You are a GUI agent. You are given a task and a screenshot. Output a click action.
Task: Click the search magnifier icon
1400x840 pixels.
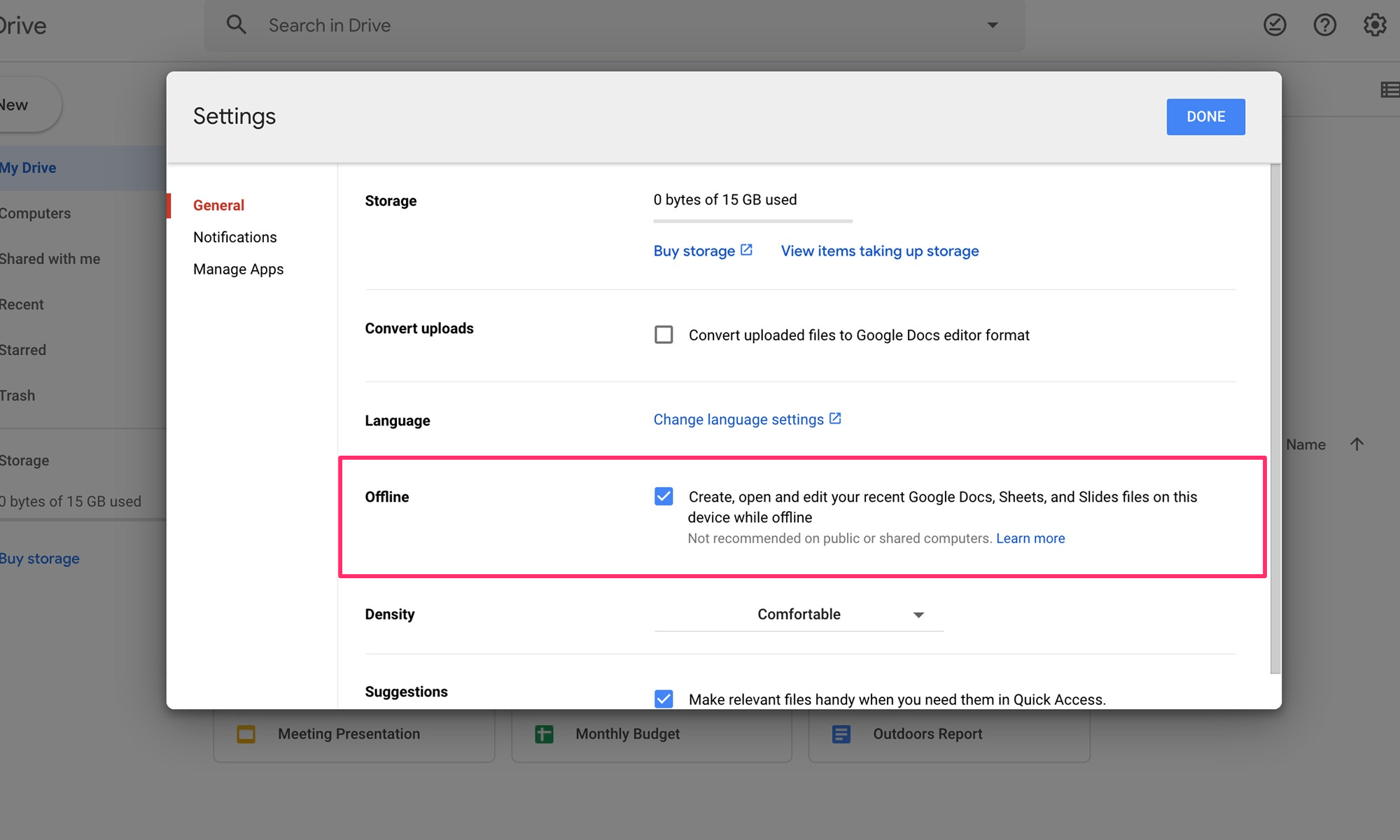point(237,25)
